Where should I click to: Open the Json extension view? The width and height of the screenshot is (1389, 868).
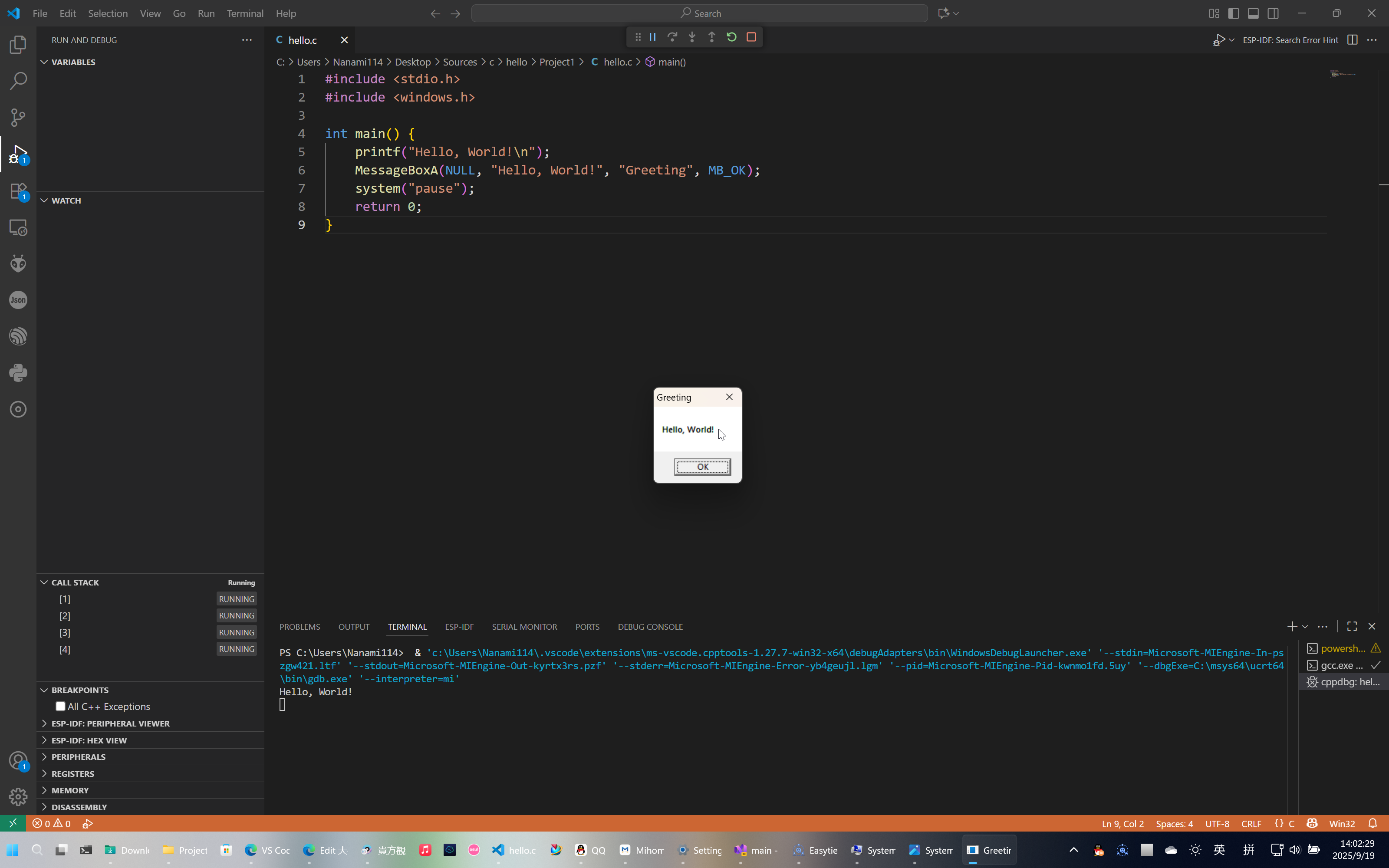coord(18,299)
